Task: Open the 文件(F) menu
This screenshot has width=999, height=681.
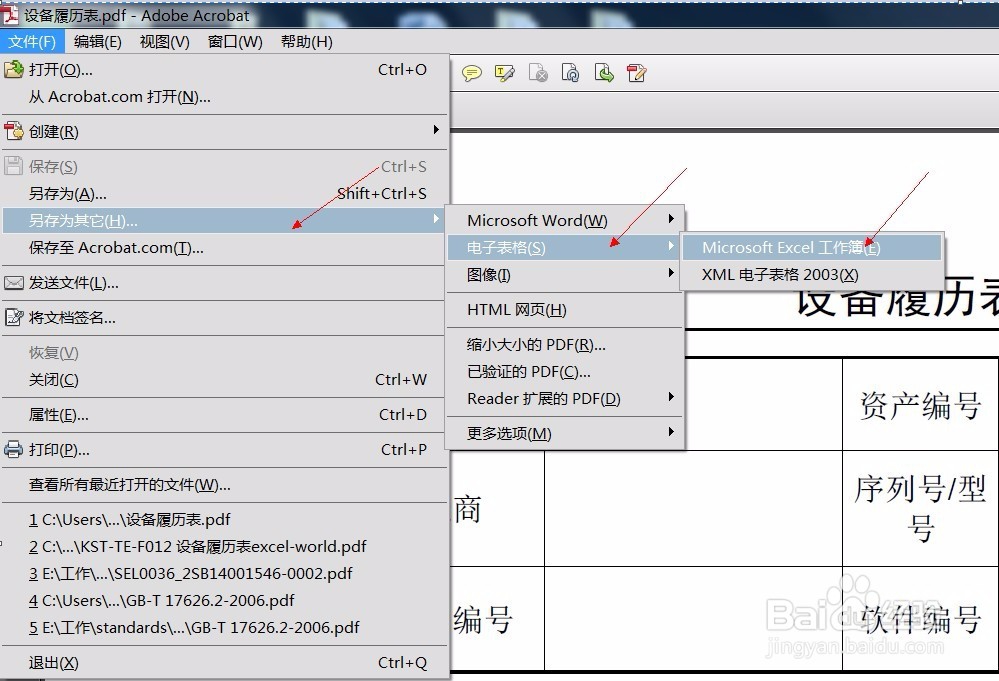Action: click(32, 41)
